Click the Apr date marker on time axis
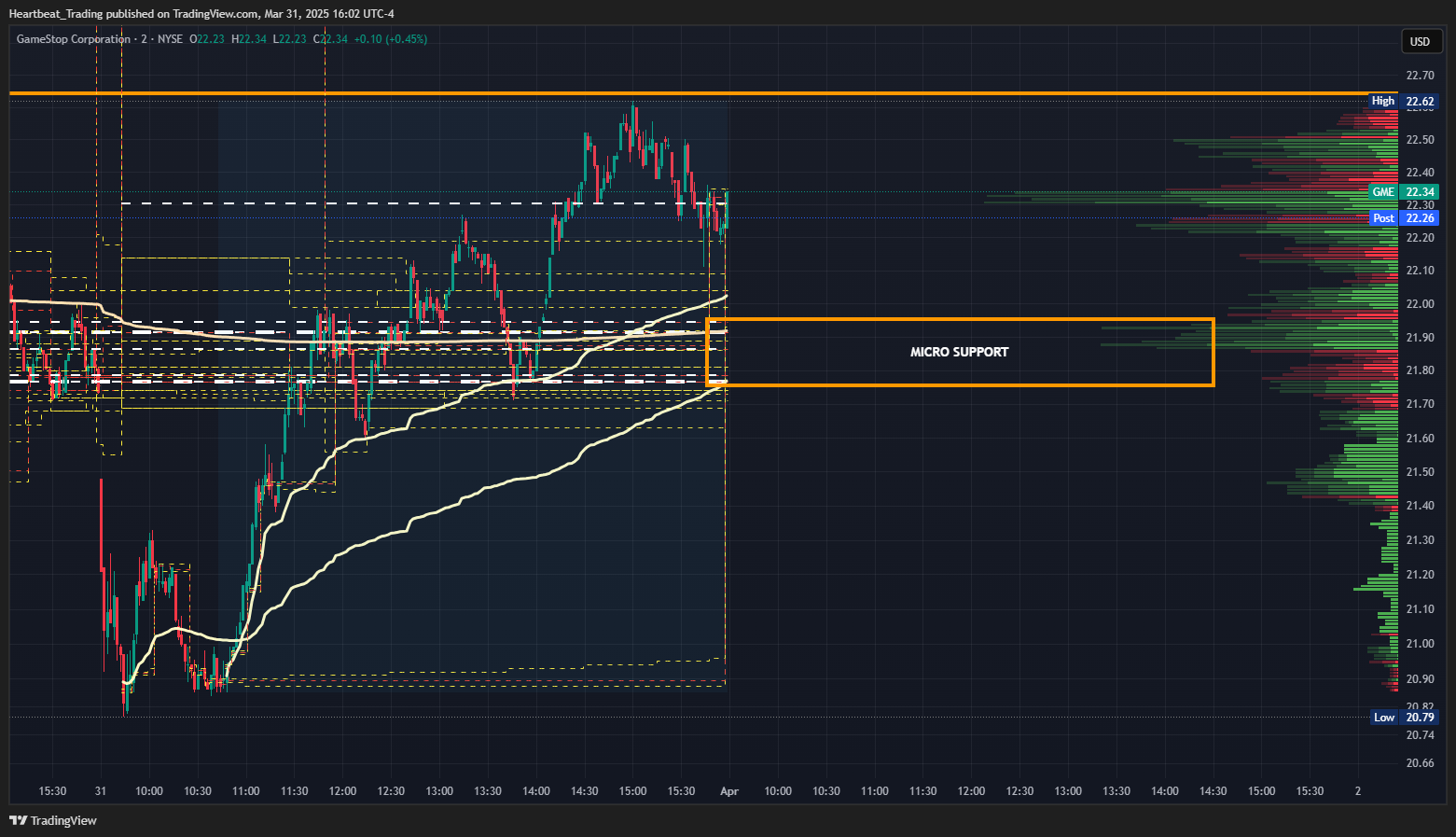Image resolution: width=1456 pixels, height=837 pixels. click(x=729, y=791)
